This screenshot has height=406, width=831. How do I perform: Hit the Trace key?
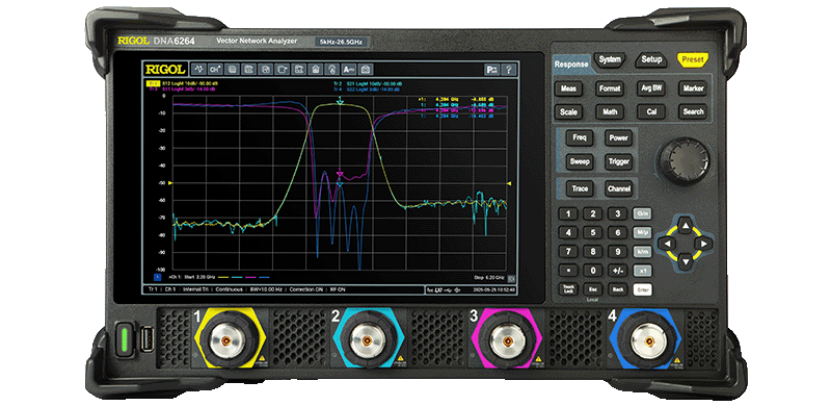tap(580, 189)
